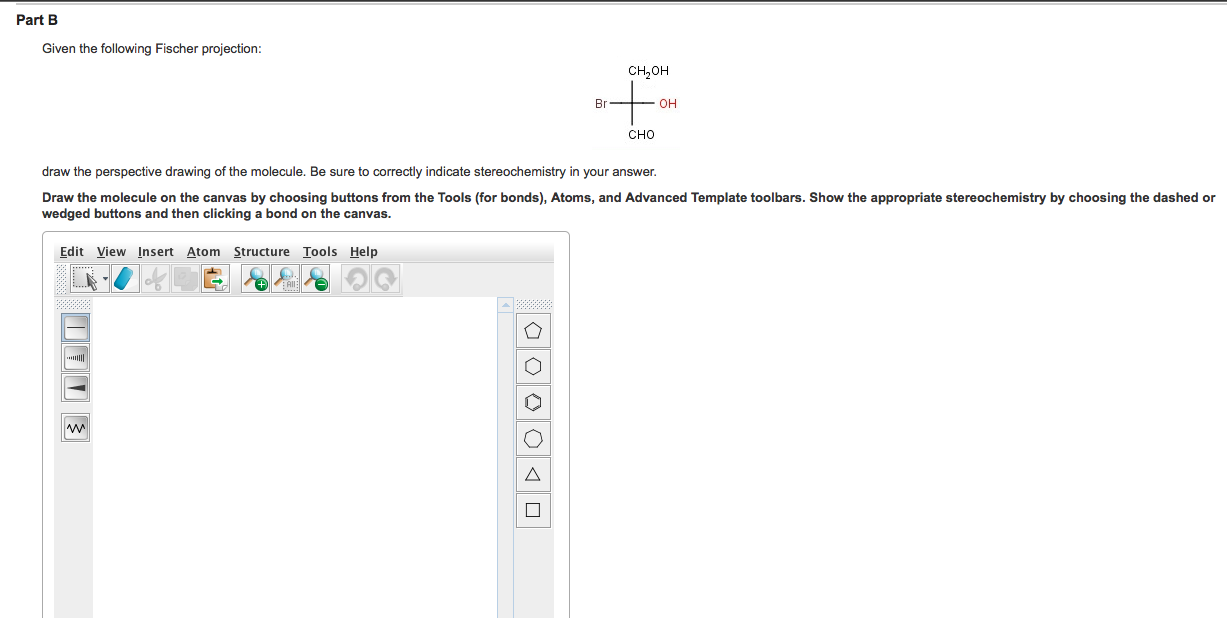This screenshot has height=618, width=1227.
Task: Click the Paste icon
Action: pyautogui.click(x=214, y=279)
